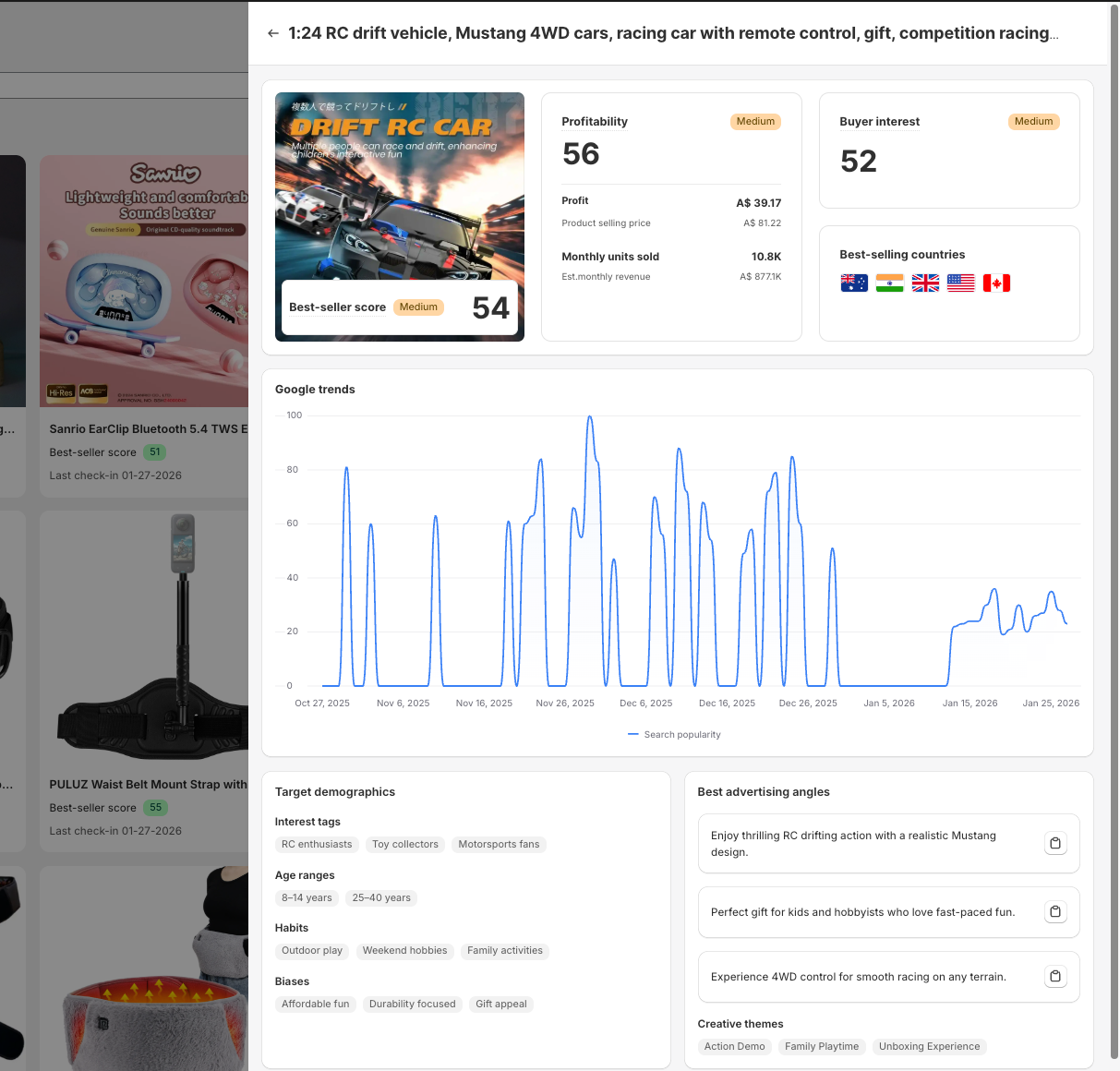Click the Canada flag icon
Screen dimensions: 1120x1071
tap(996, 283)
